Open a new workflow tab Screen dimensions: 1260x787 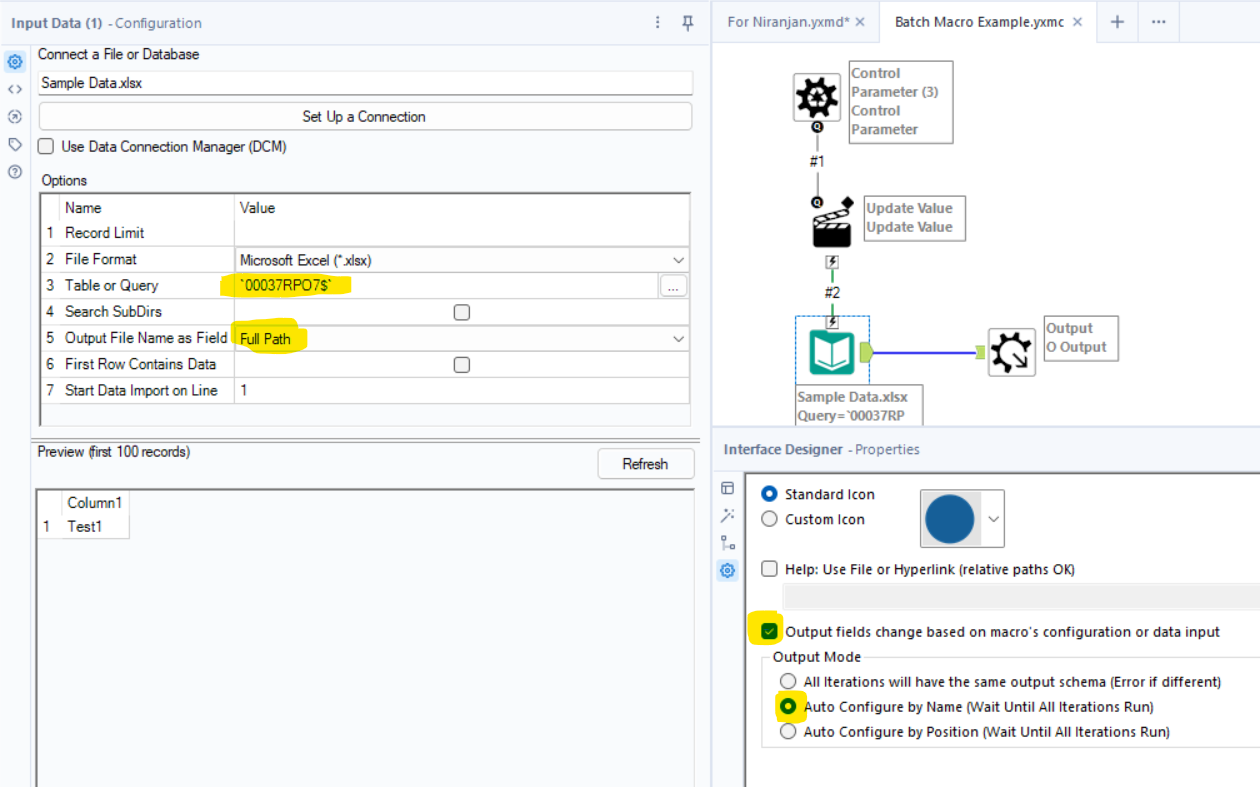pos(1117,22)
